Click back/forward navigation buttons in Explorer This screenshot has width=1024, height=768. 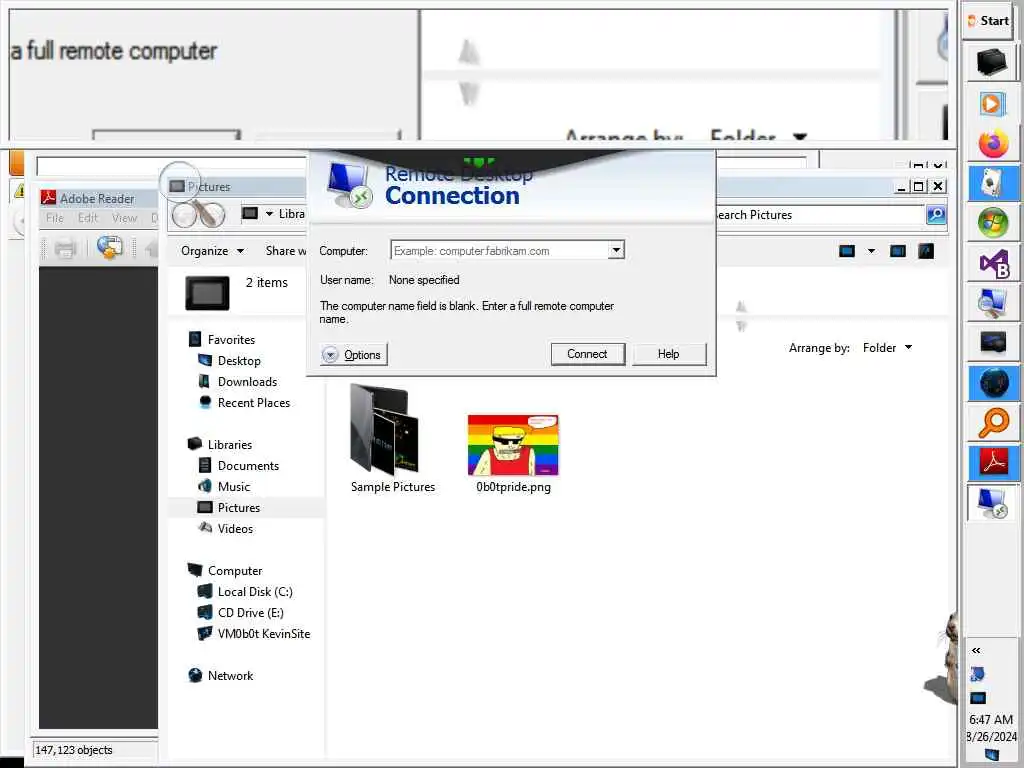[x=198, y=214]
